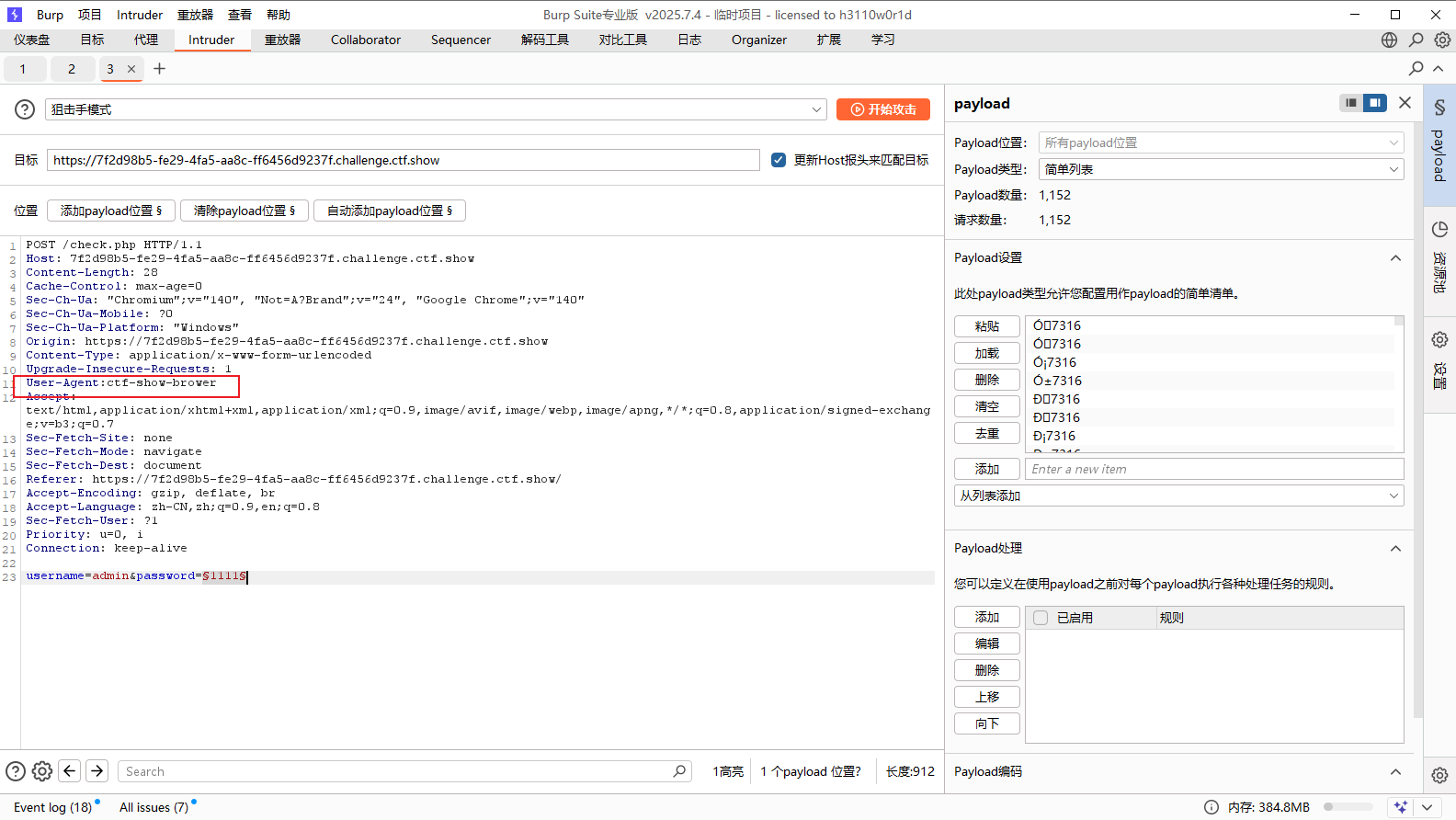The height and width of the screenshot is (820, 1456).
Task: Click the 清空 payload list button
Action: pos(987,406)
